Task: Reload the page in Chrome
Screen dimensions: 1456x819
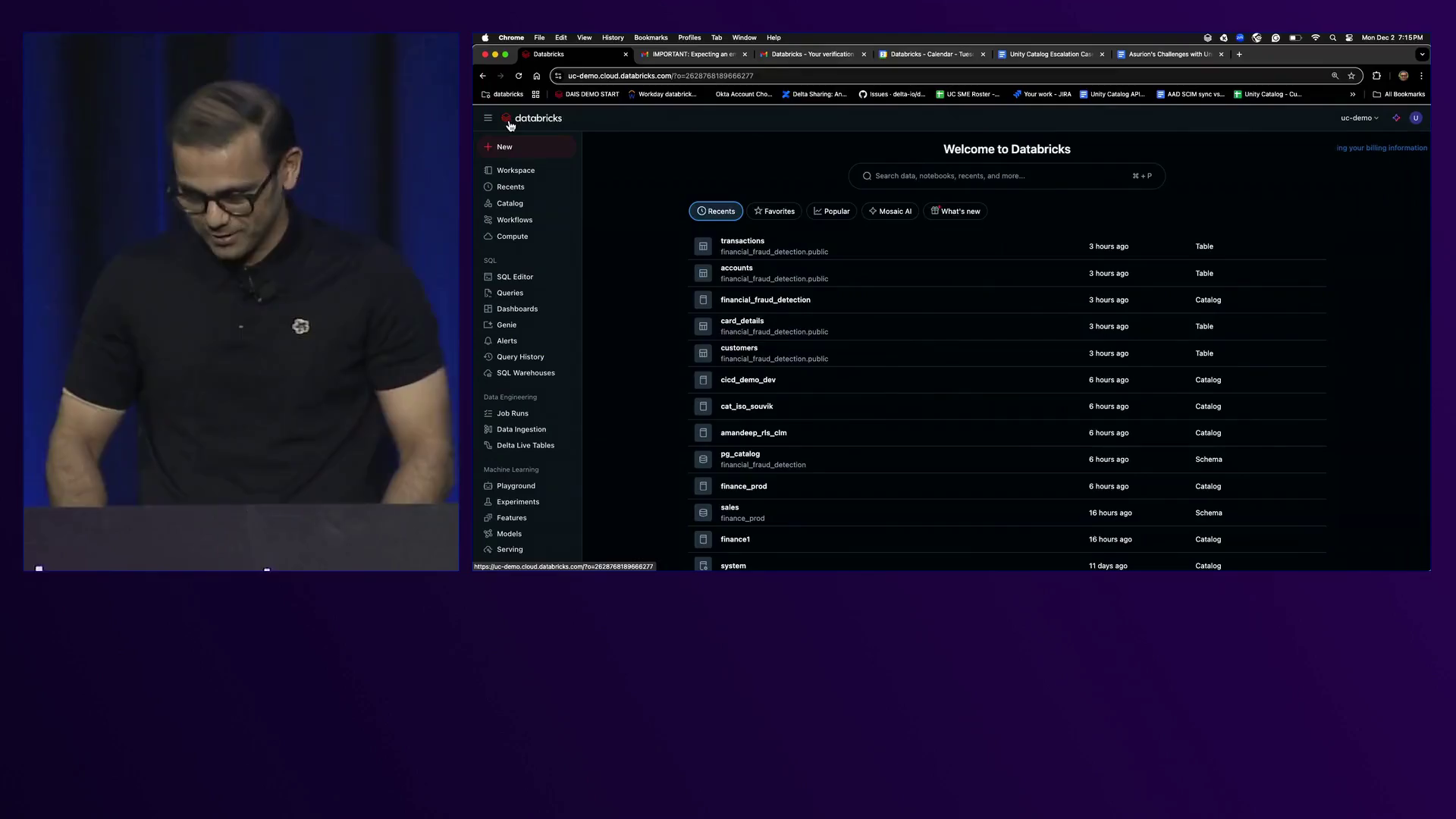Action: [x=519, y=76]
